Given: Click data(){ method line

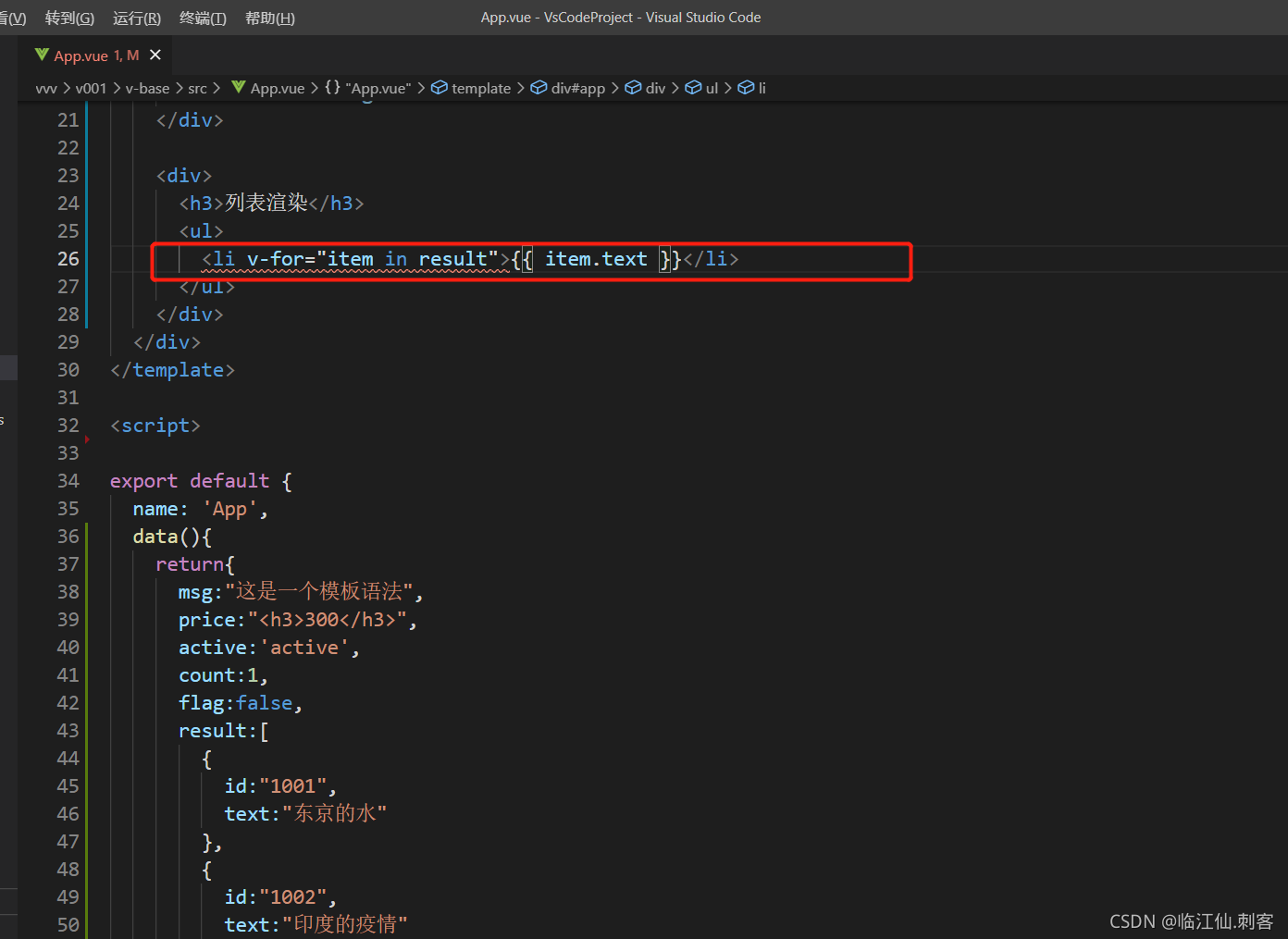Looking at the screenshot, I should click(x=172, y=537).
